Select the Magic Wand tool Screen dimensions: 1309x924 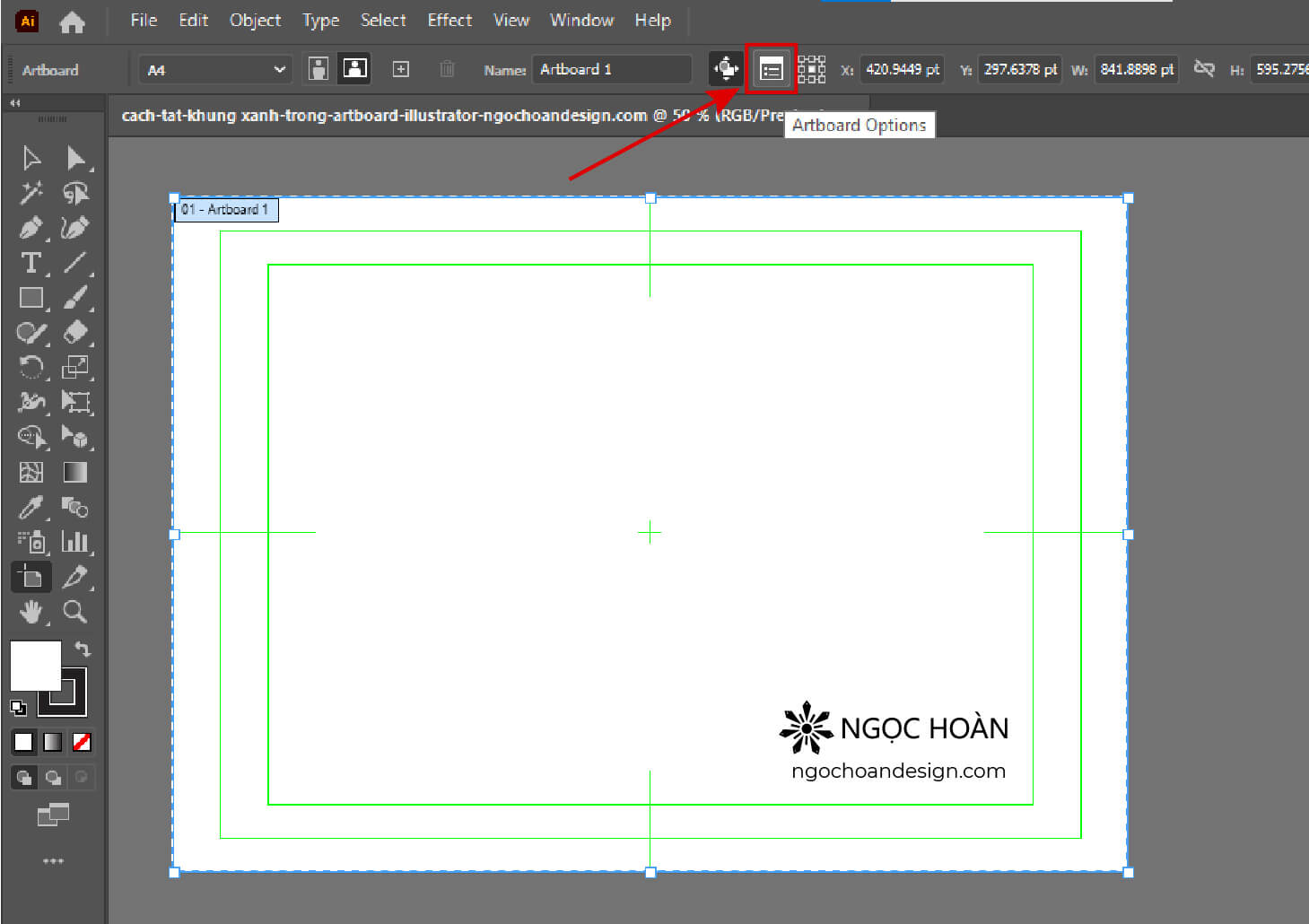(x=31, y=193)
